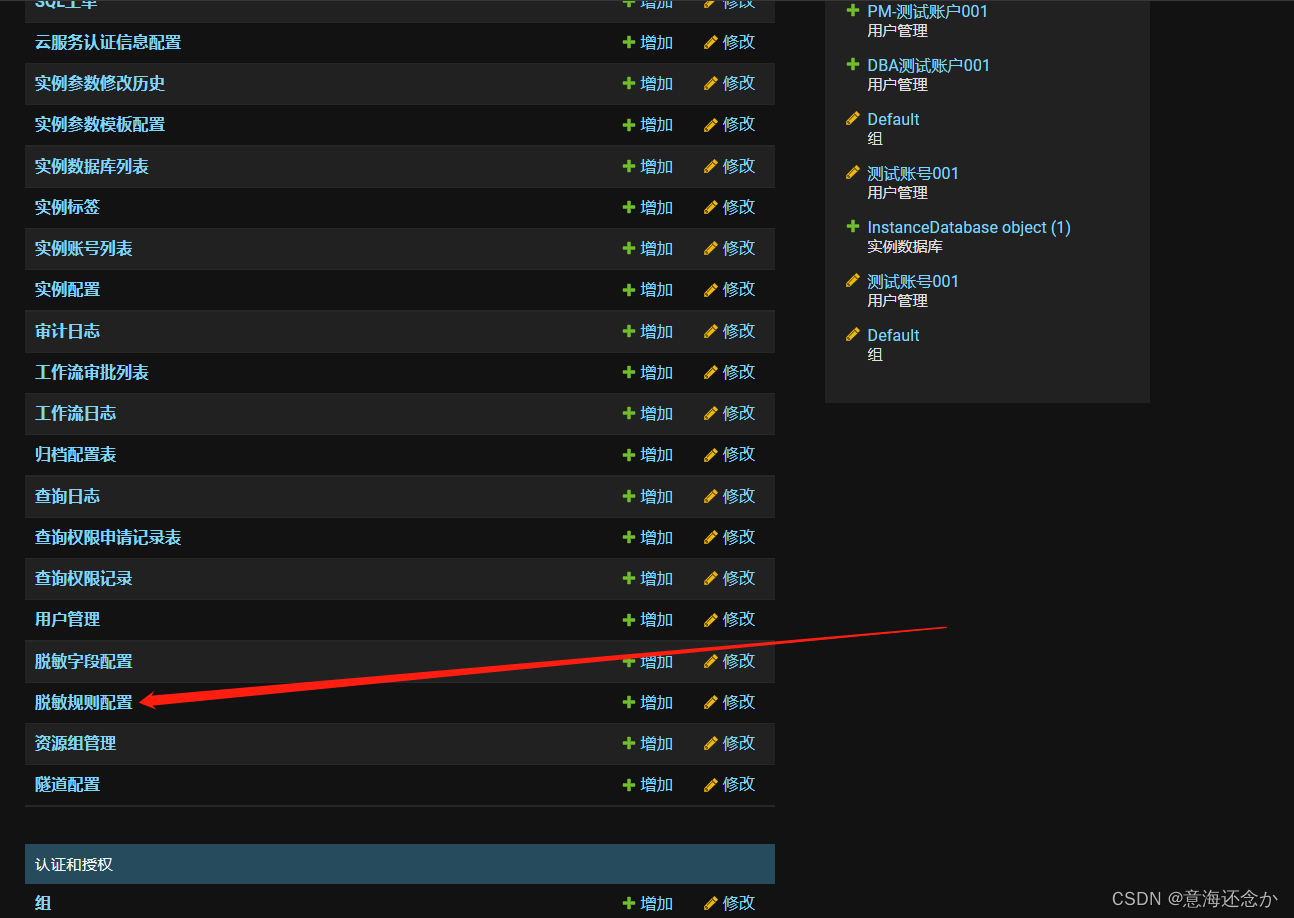The image size is (1294, 918).
Task: Open the 工作流审批列表 model page
Action: point(92,372)
